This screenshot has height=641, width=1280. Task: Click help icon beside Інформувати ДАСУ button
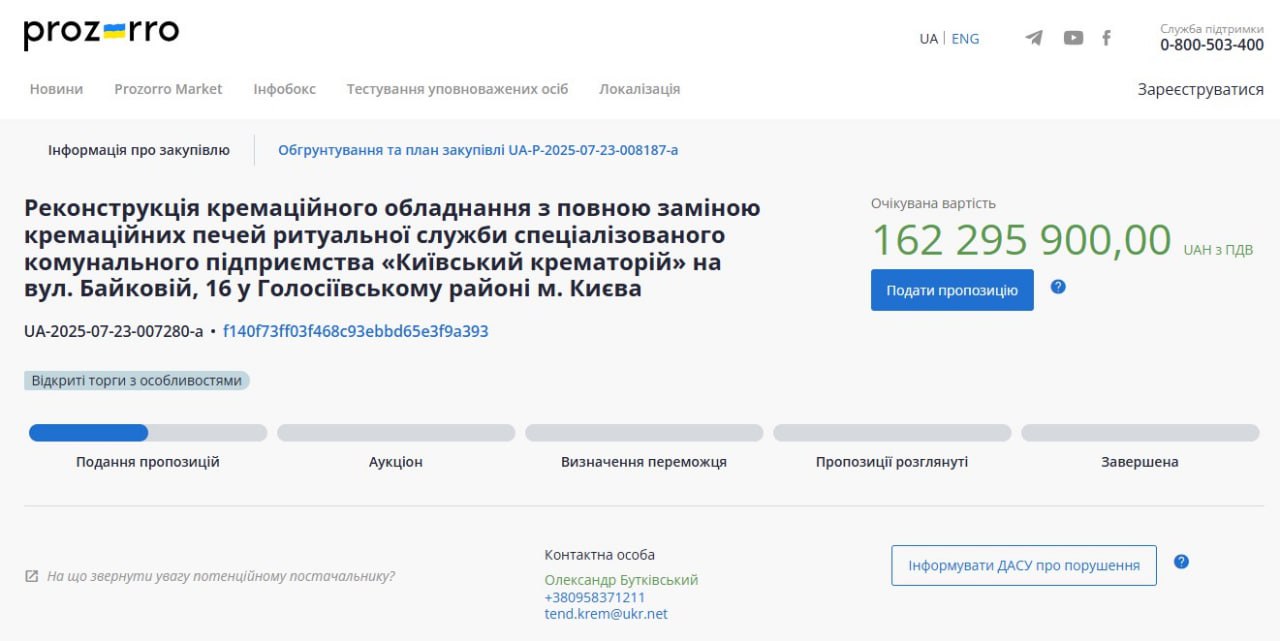point(1181,562)
